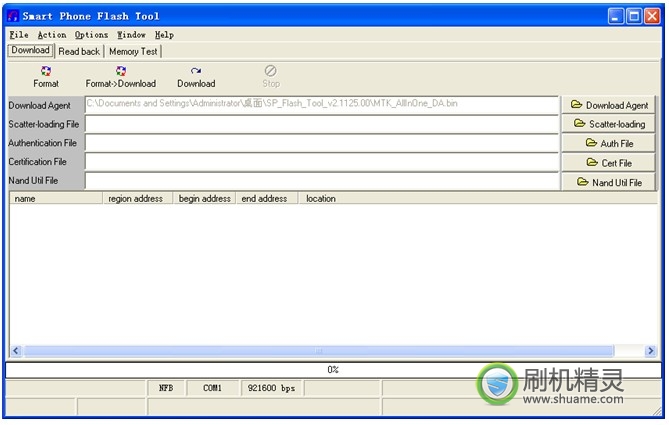Image resolution: width=669 pixels, height=425 pixels.
Task: Load a Nand Util File
Action: 609,182
